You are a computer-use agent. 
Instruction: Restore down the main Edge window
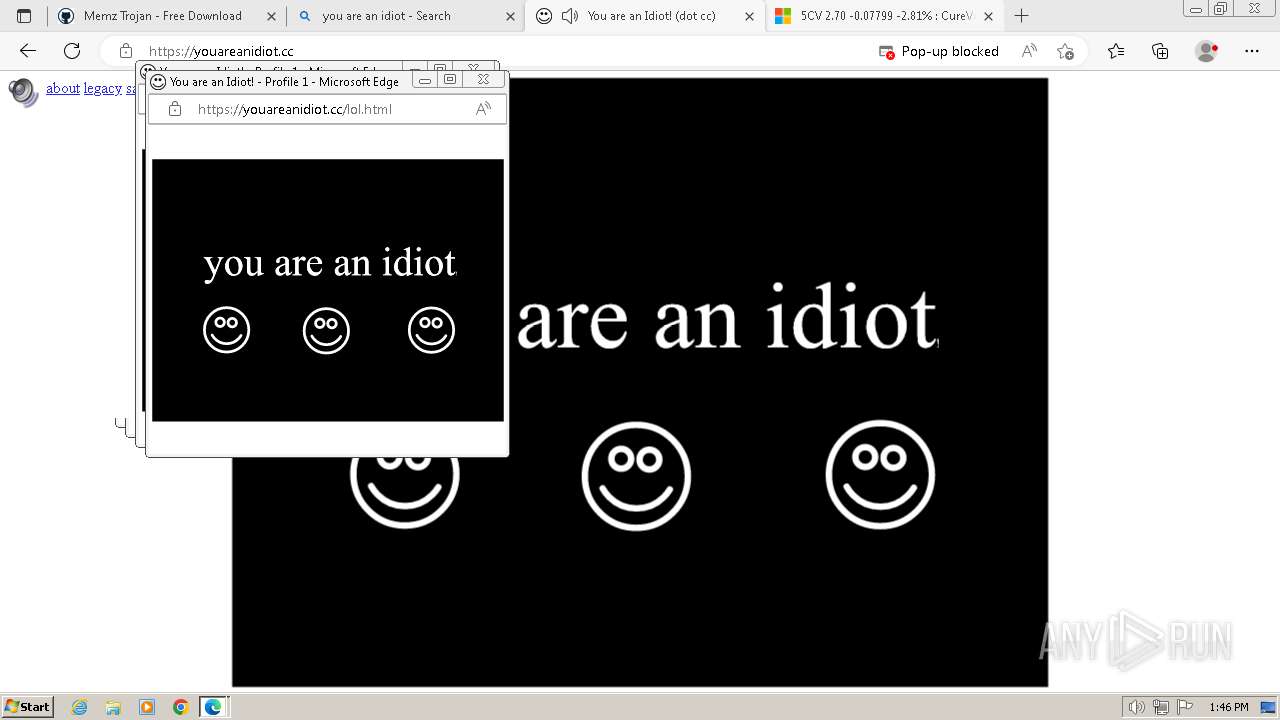(x=1221, y=9)
